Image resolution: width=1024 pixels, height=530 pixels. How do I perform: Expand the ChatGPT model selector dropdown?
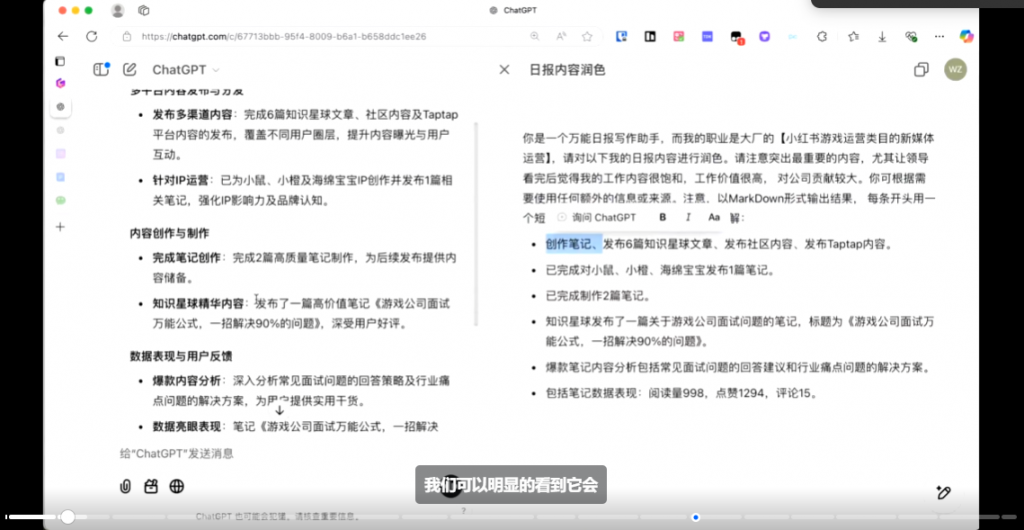pyautogui.click(x=186, y=70)
